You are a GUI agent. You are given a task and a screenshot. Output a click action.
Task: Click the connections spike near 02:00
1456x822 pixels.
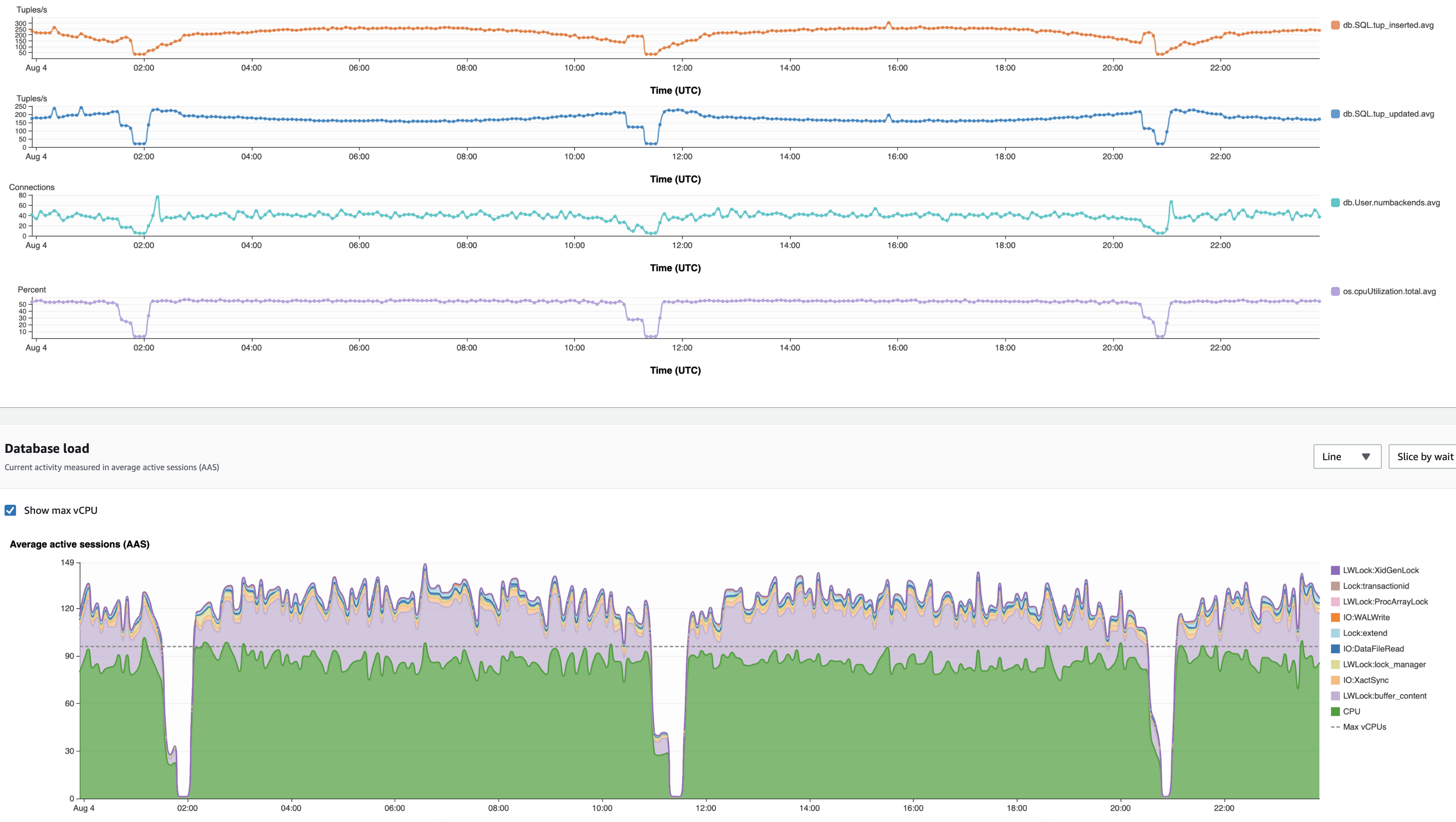pyautogui.click(x=157, y=197)
